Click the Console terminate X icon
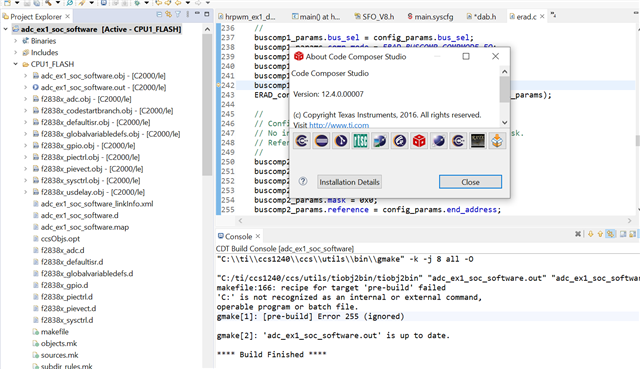The height and width of the screenshot is (369, 640). click(x=578, y=234)
